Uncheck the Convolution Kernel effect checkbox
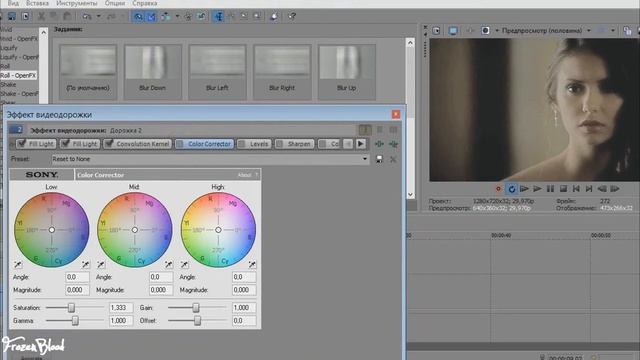 coord(109,143)
